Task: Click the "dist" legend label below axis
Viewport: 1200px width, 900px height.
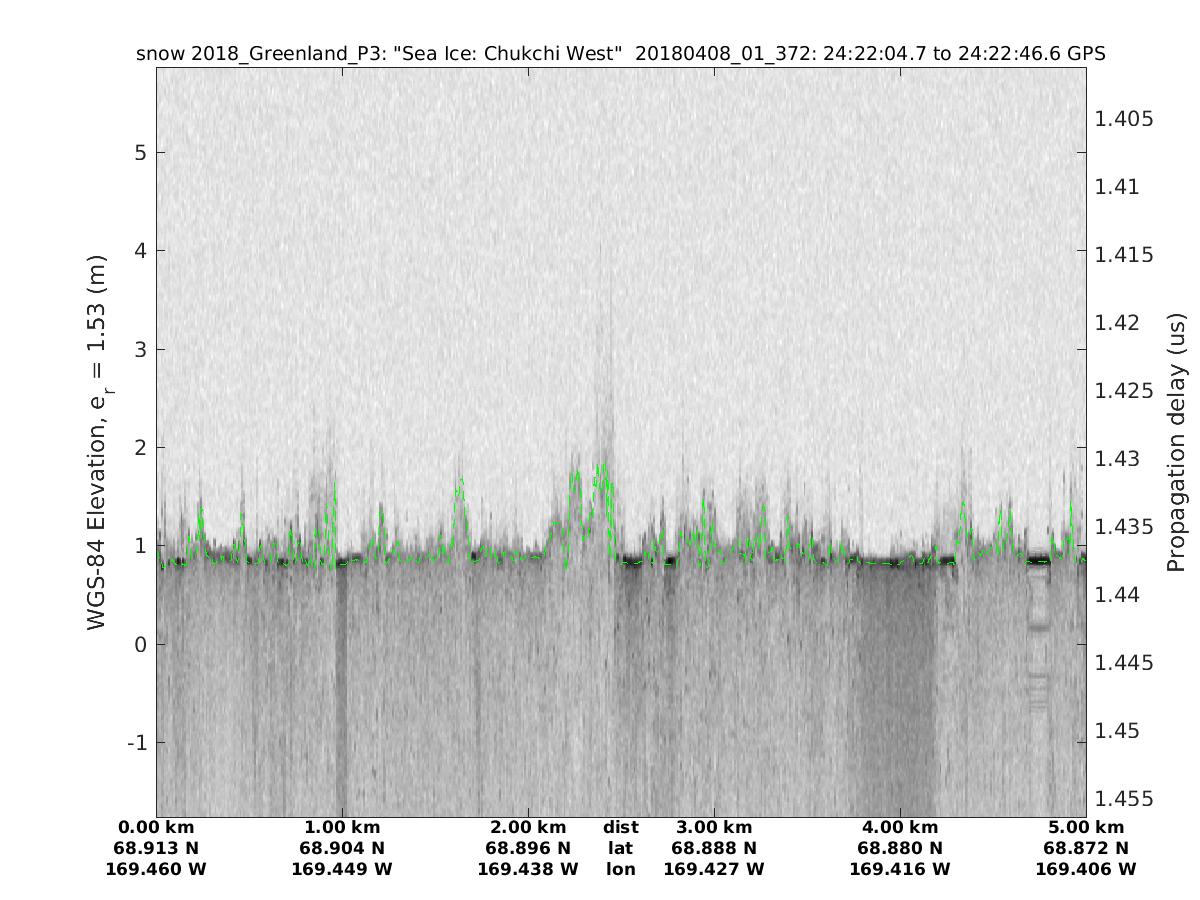Action: (x=620, y=827)
